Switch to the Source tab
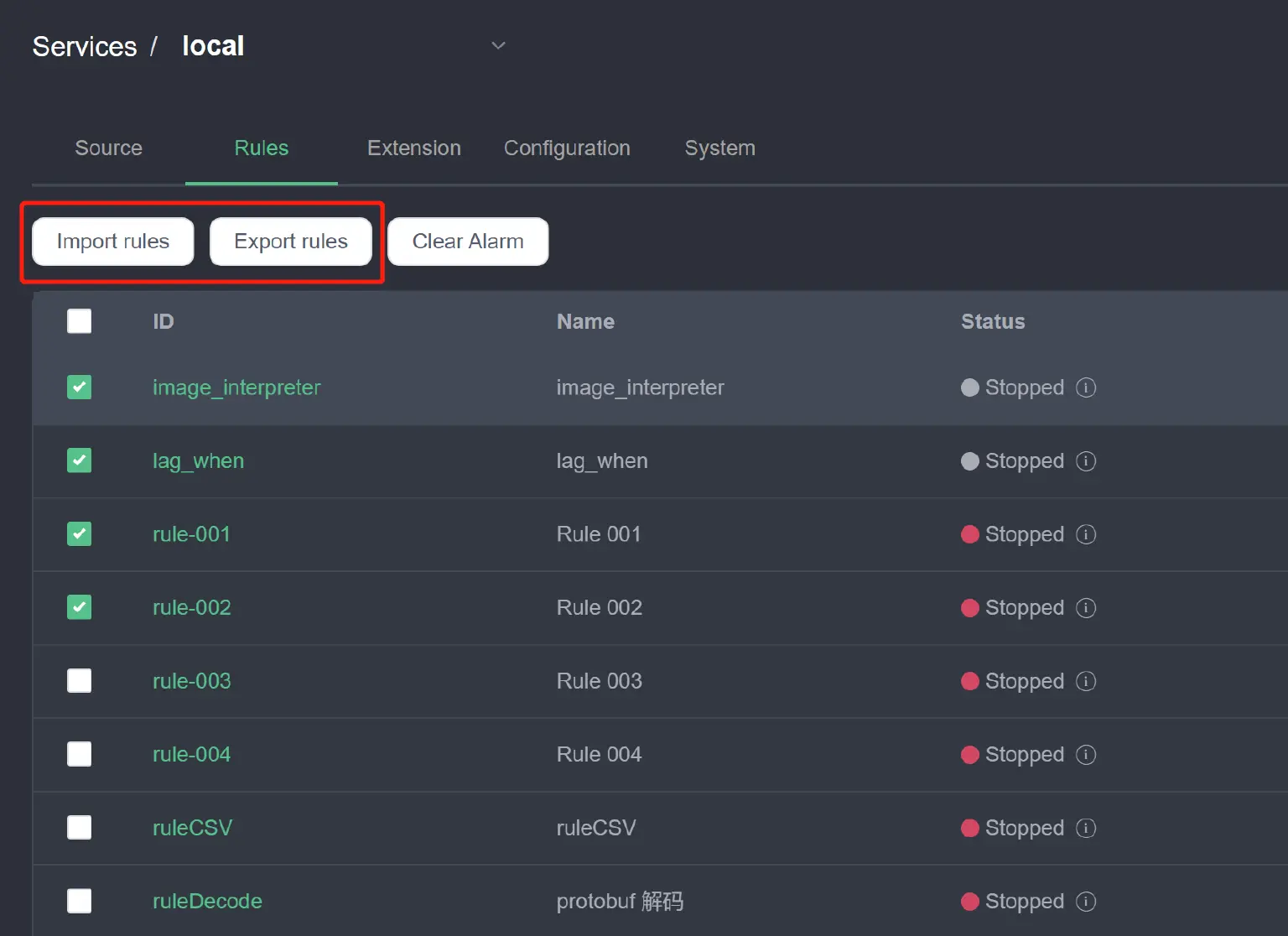Viewport: 1288px width, 936px height. coord(109,148)
